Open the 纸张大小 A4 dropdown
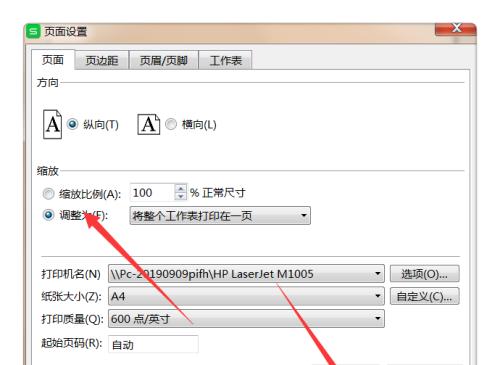 click(246, 296)
